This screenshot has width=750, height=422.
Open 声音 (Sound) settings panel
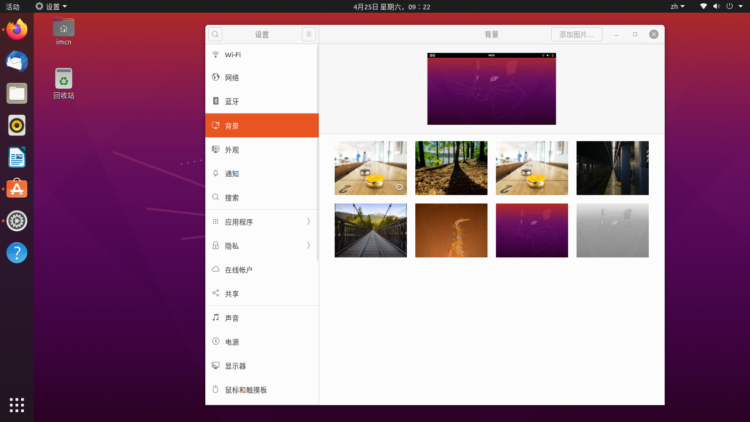232,318
